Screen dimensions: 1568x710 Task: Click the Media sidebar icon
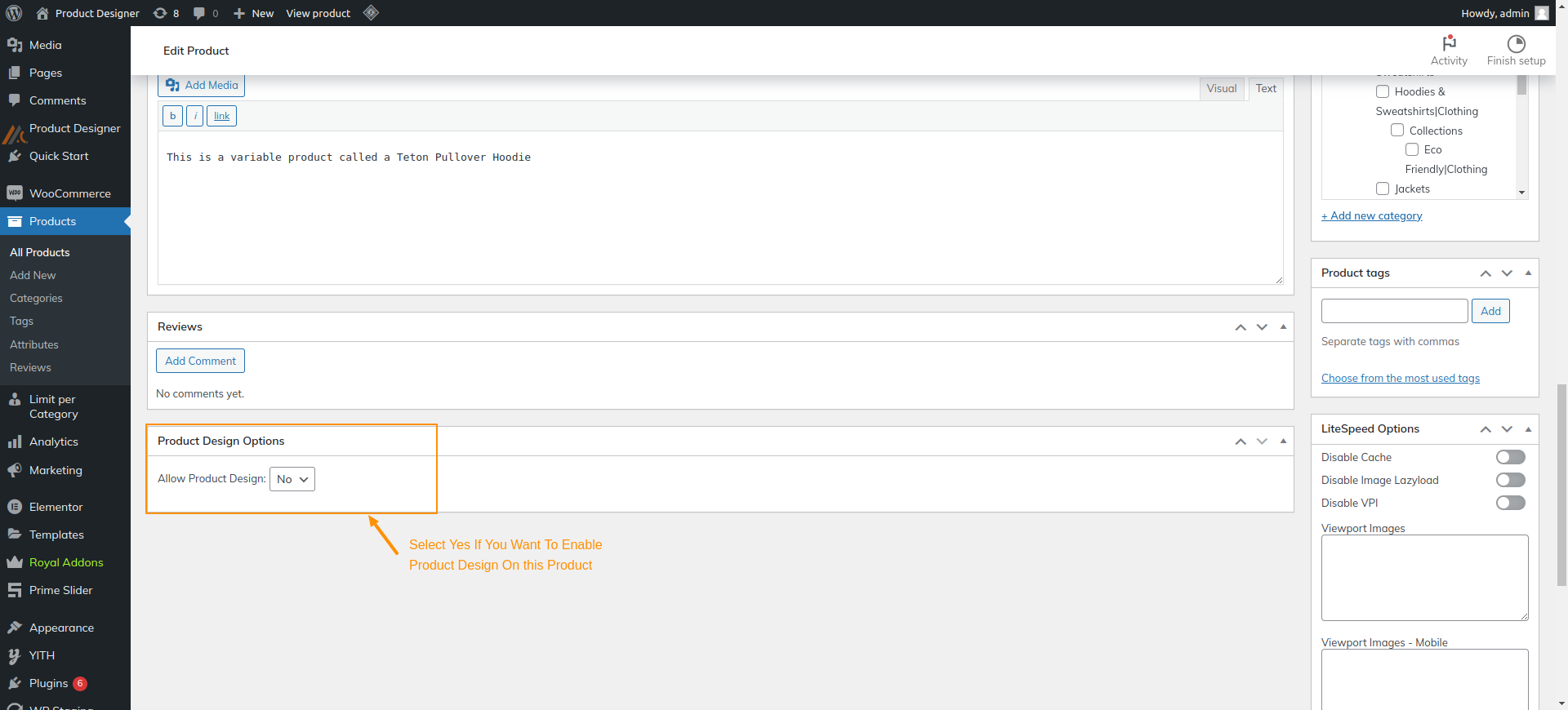click(x=15, y=45)
